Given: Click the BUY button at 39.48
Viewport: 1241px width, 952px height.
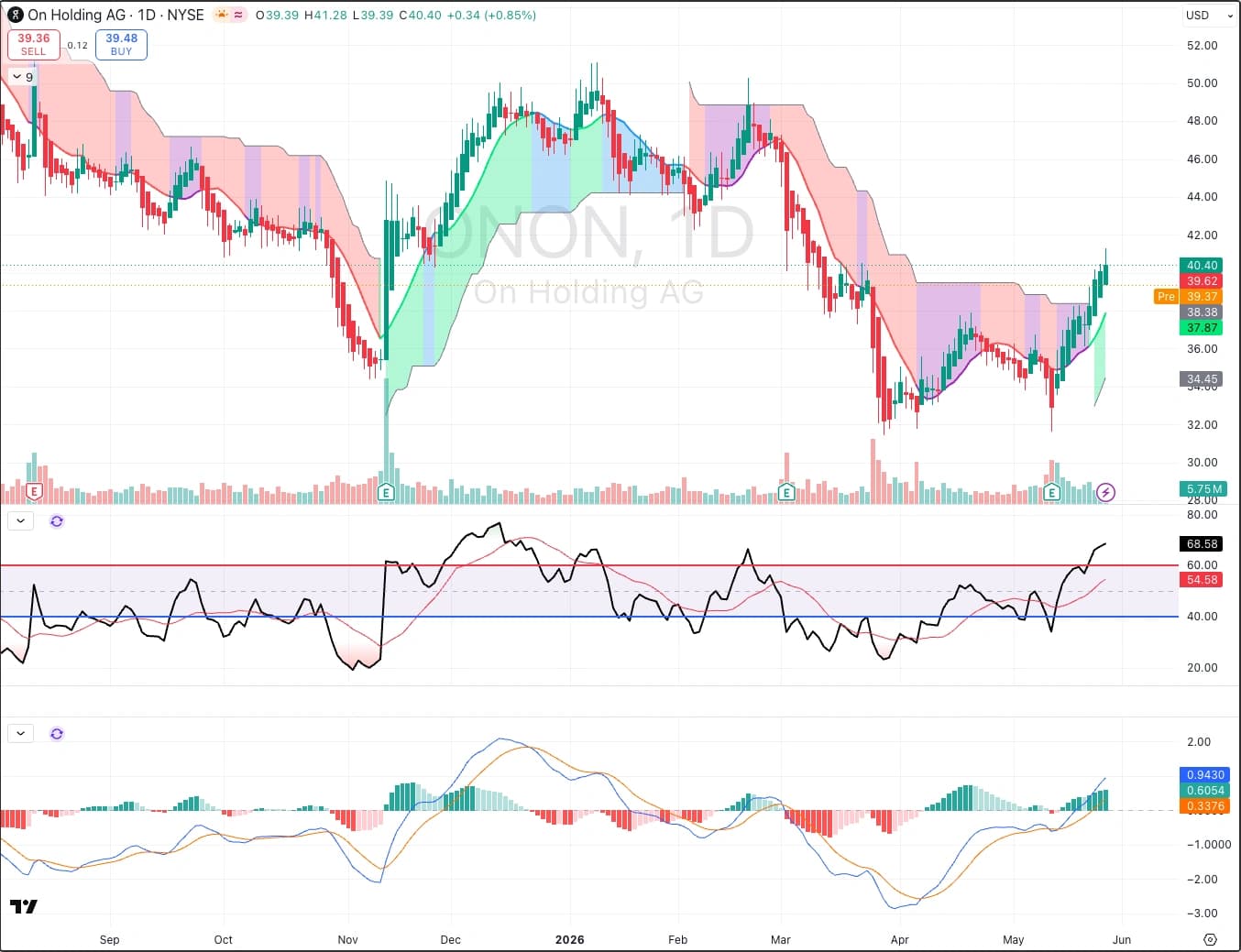Looking at the screenshot, I should pyautogui.click(x=121, y=45).
